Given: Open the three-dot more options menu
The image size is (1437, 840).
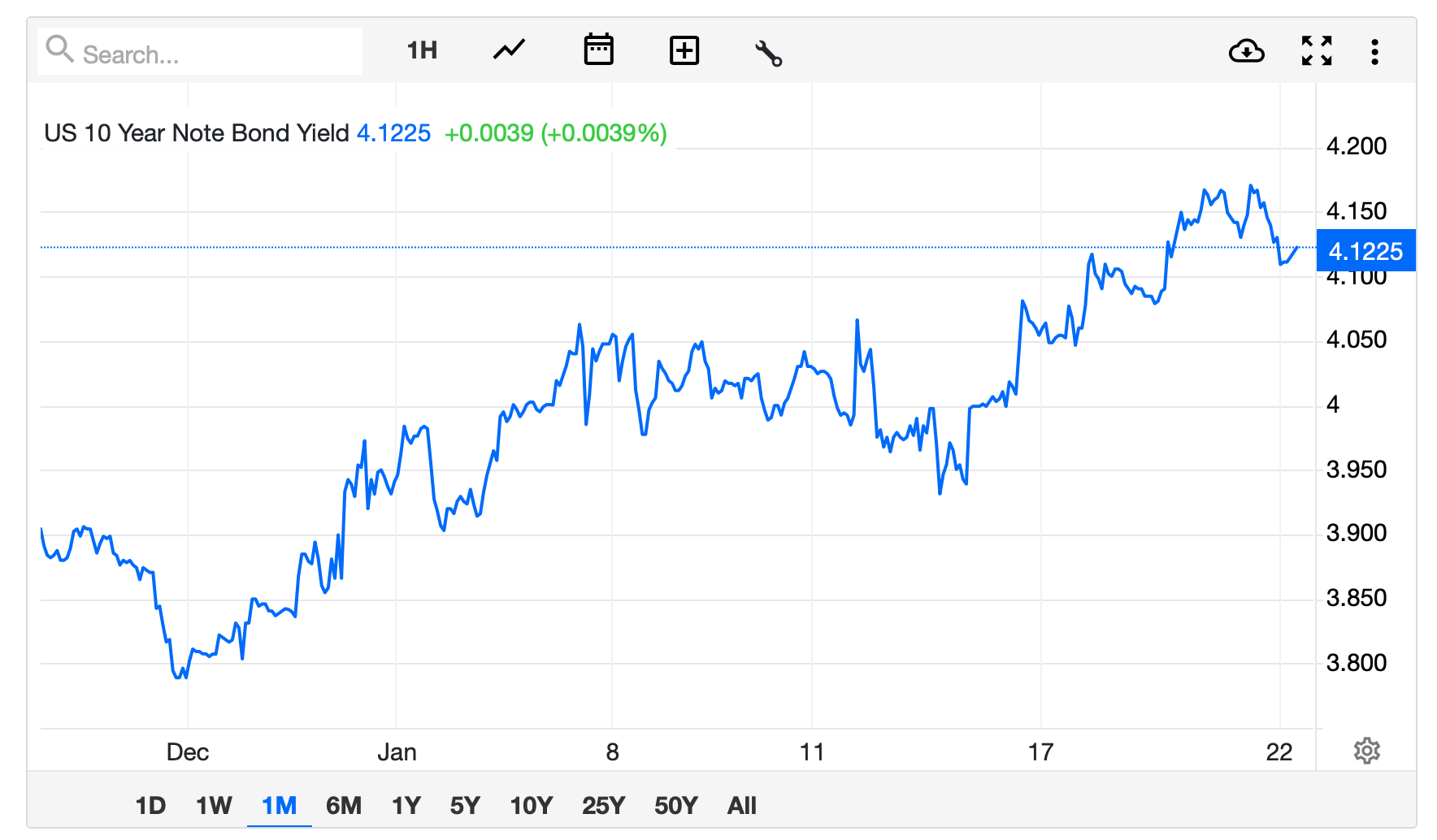Looking at the screenshot, I should (x=1374, y=52).
